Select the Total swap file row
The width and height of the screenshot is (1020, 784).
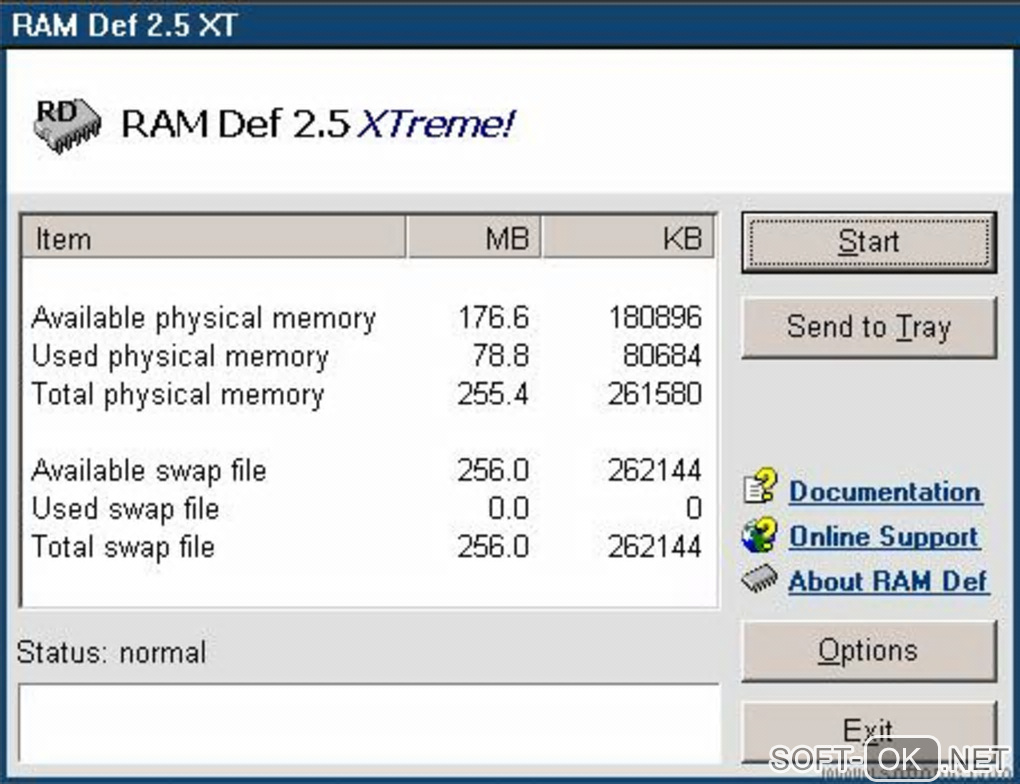[368, 547]
